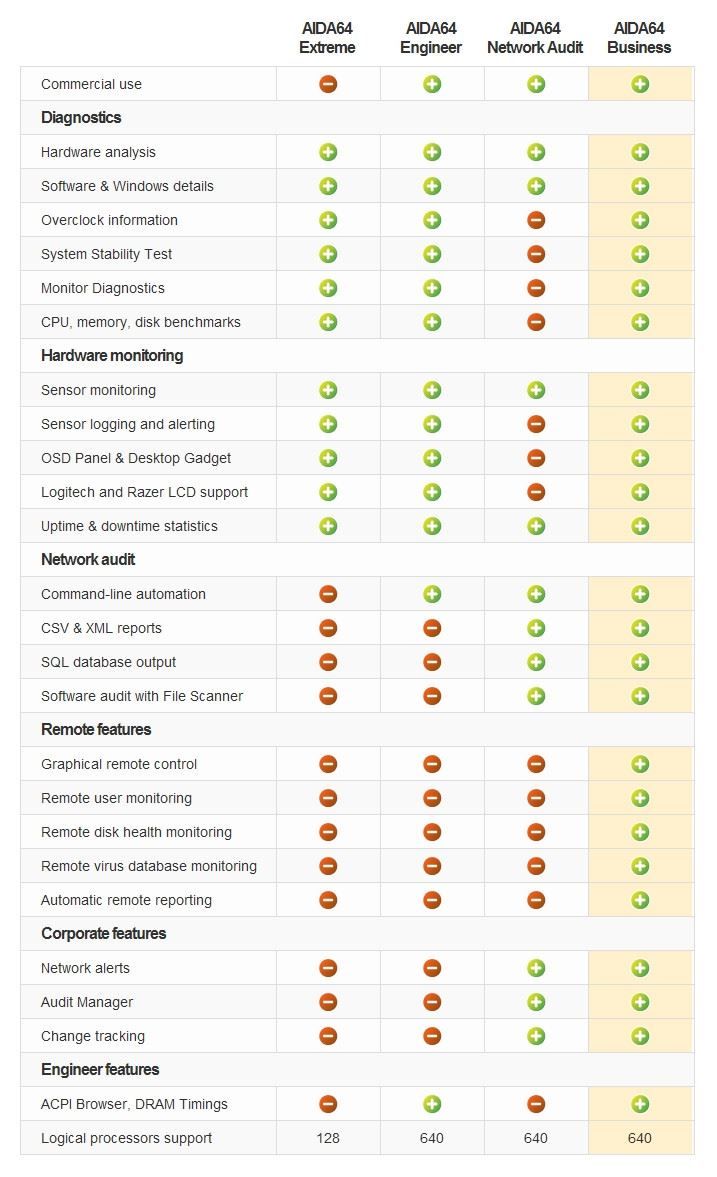The height and width of the screenshot is (1177, 717).
Task: Click the green plus for ACPI Browser under Engineer
Action: point(432,1104)
